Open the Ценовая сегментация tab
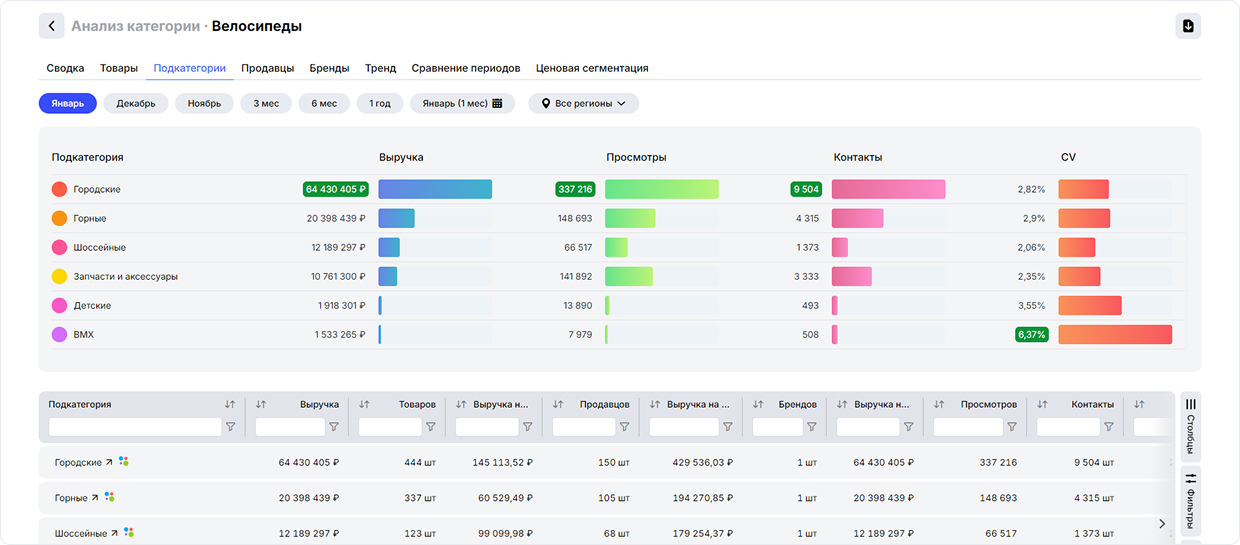The width and height of the screenshot is (1240, 545). tap(592, 68)
